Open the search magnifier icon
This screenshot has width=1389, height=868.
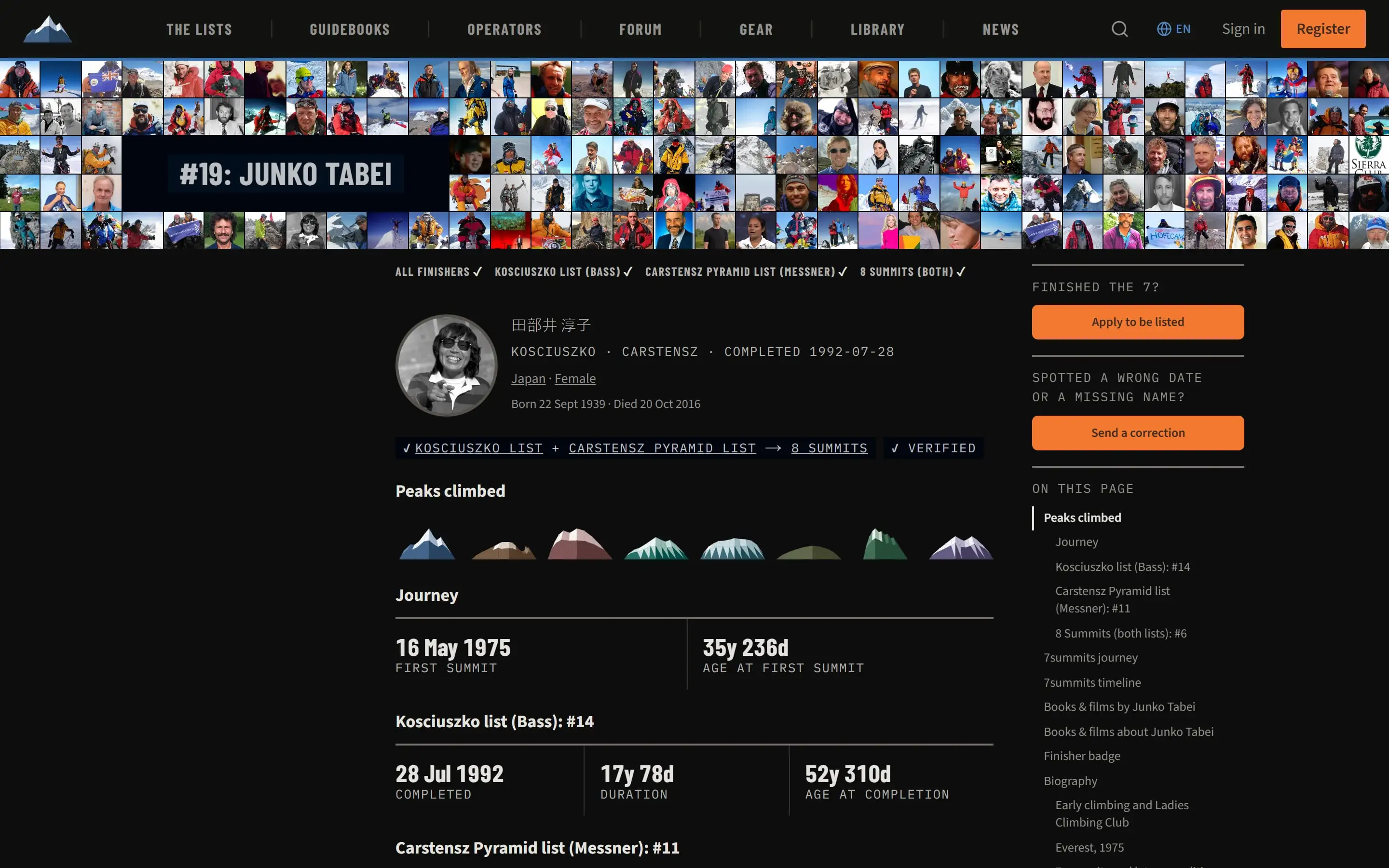[1119, 29]
